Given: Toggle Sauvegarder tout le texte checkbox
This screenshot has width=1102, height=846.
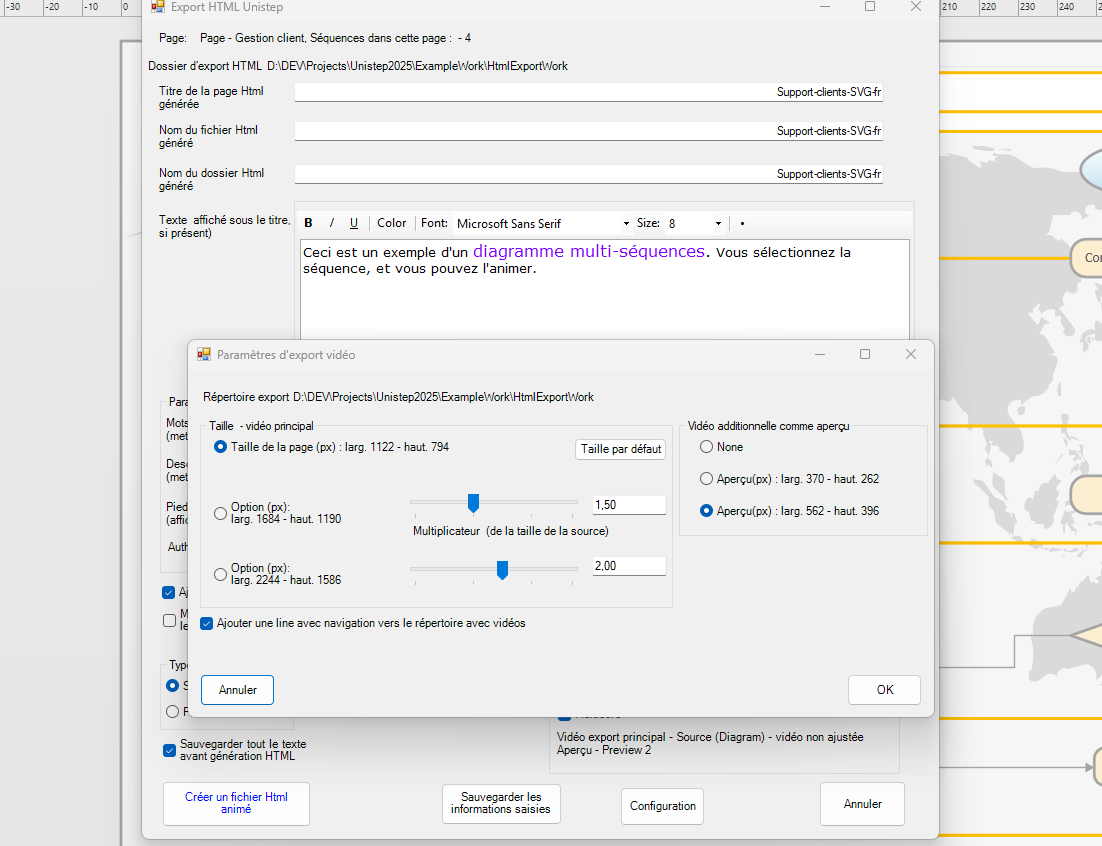Looking at the screenshot, I should click(169, 750).
